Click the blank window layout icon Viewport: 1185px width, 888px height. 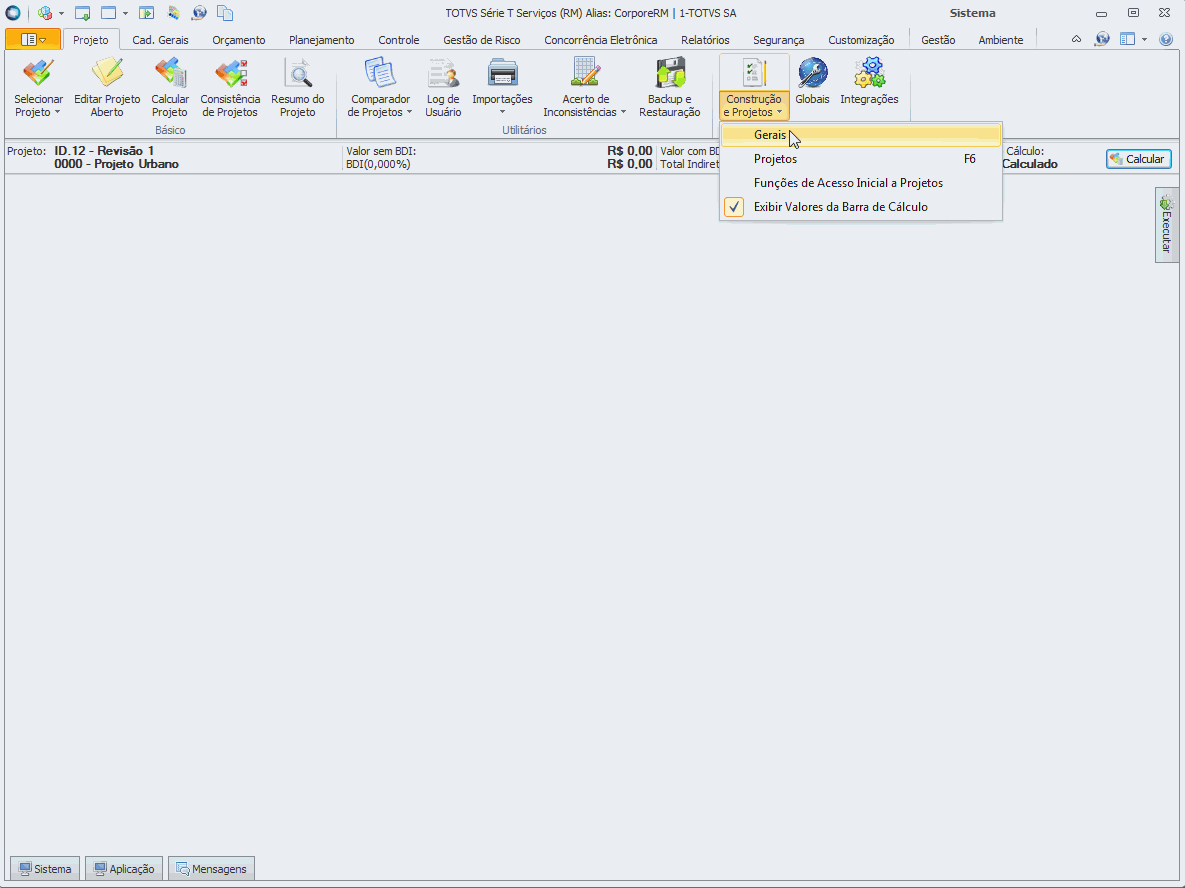coord(109,13)
